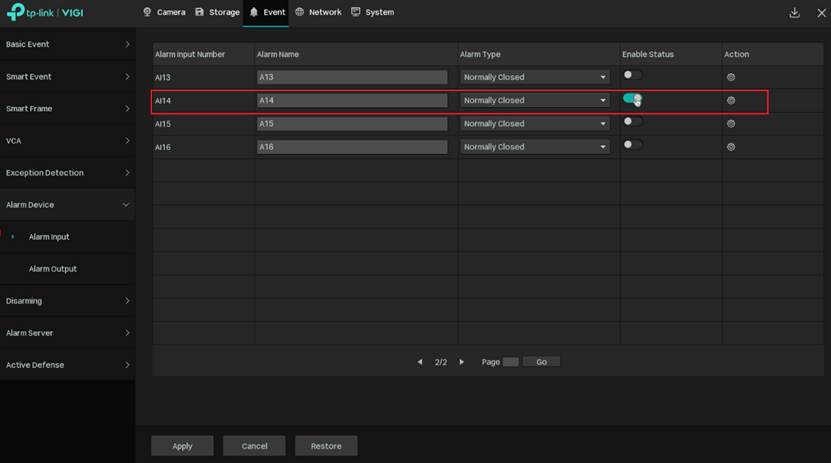Click the Apply button
831x463 pixels.
click(182, 446)
